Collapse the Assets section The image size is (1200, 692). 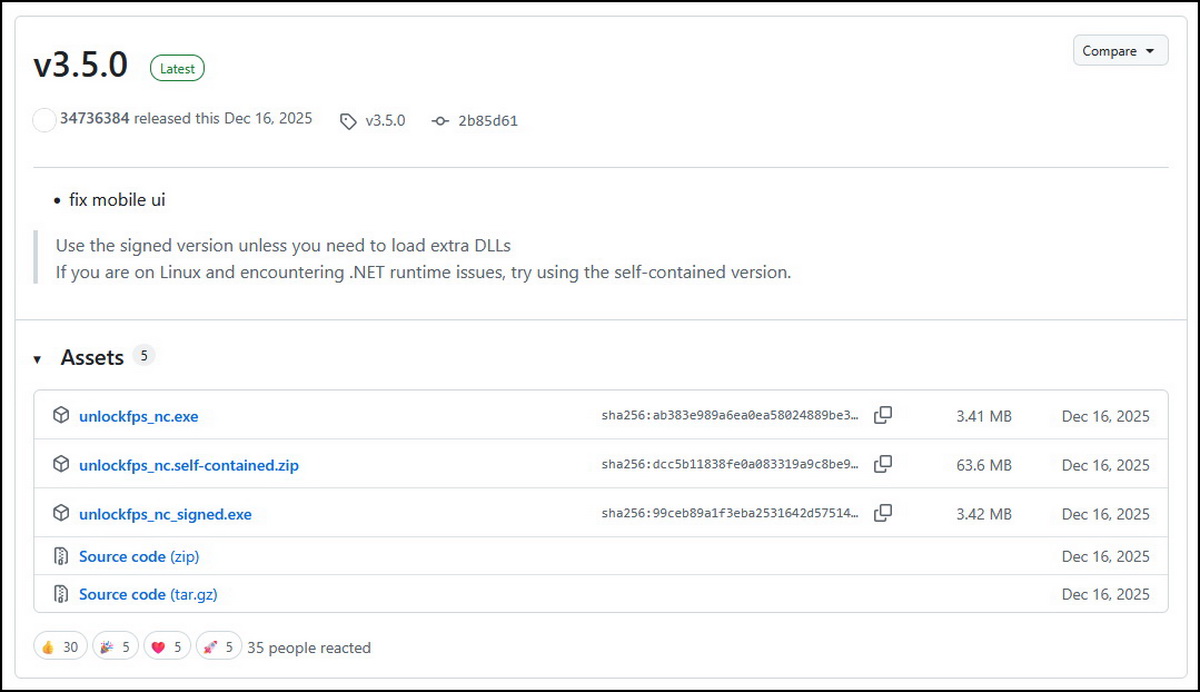(38, 358)
